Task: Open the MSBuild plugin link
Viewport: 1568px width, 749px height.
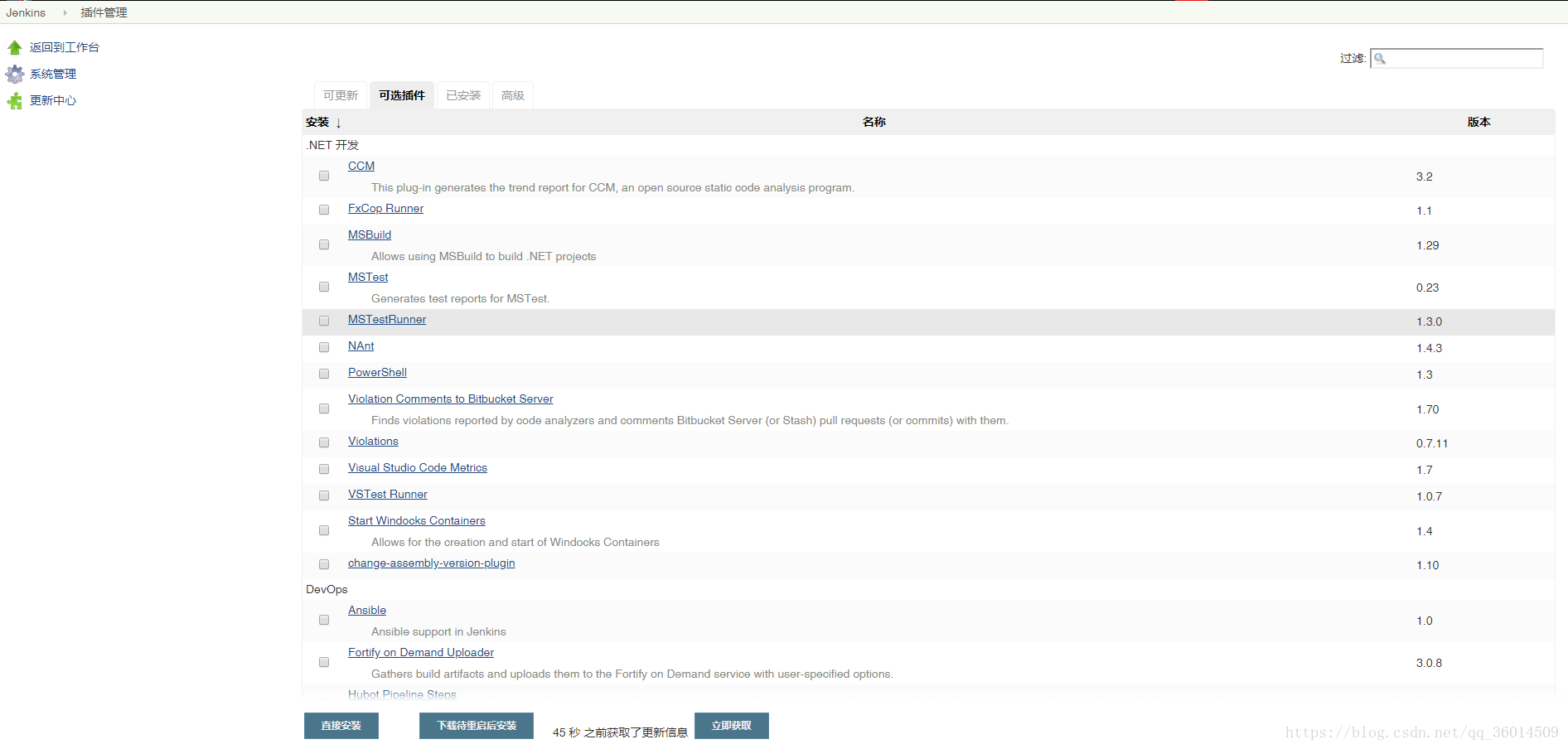Action: click(370, 234)
